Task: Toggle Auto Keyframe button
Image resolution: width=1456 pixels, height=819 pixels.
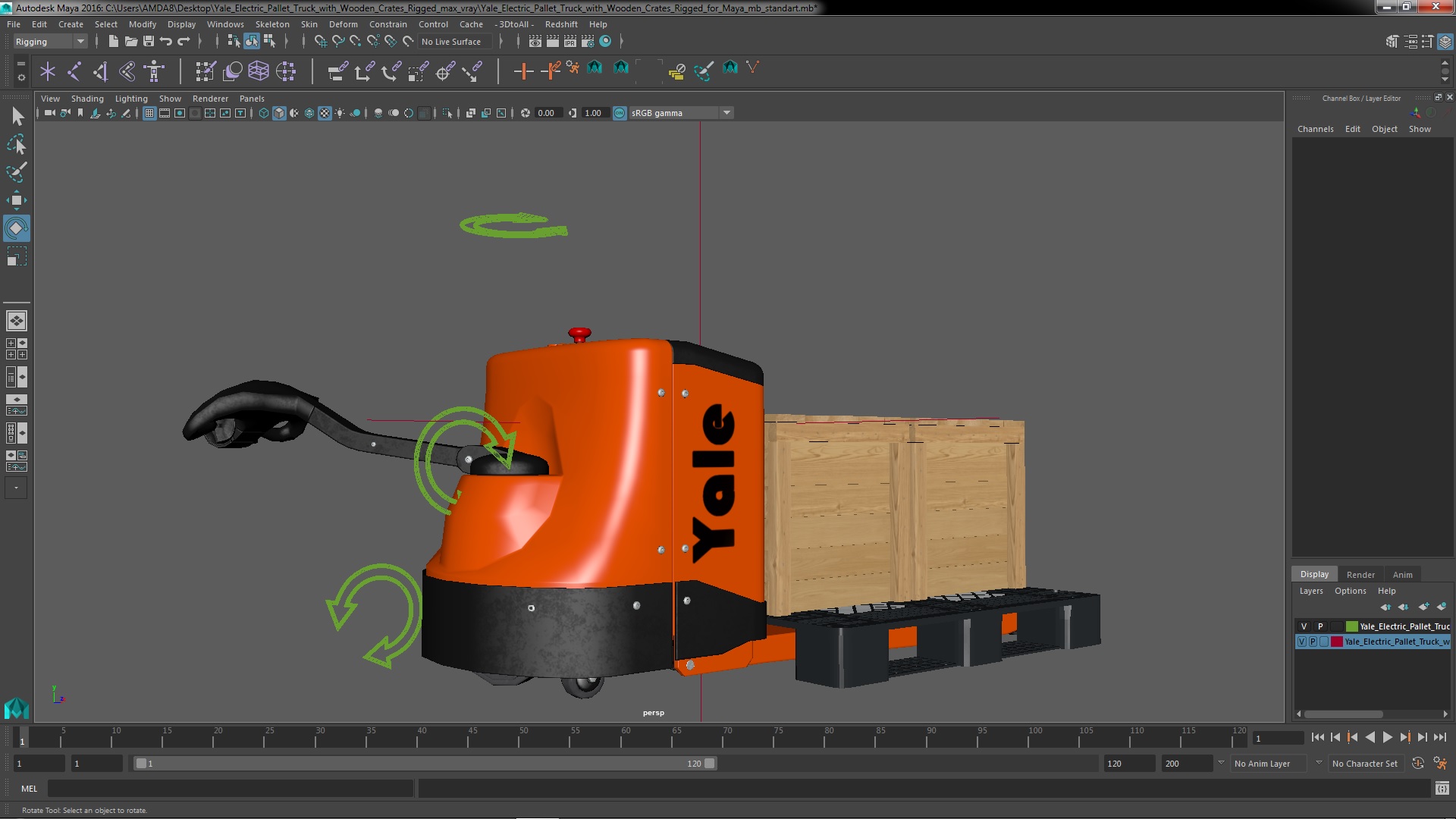Action: (1417, 764)
